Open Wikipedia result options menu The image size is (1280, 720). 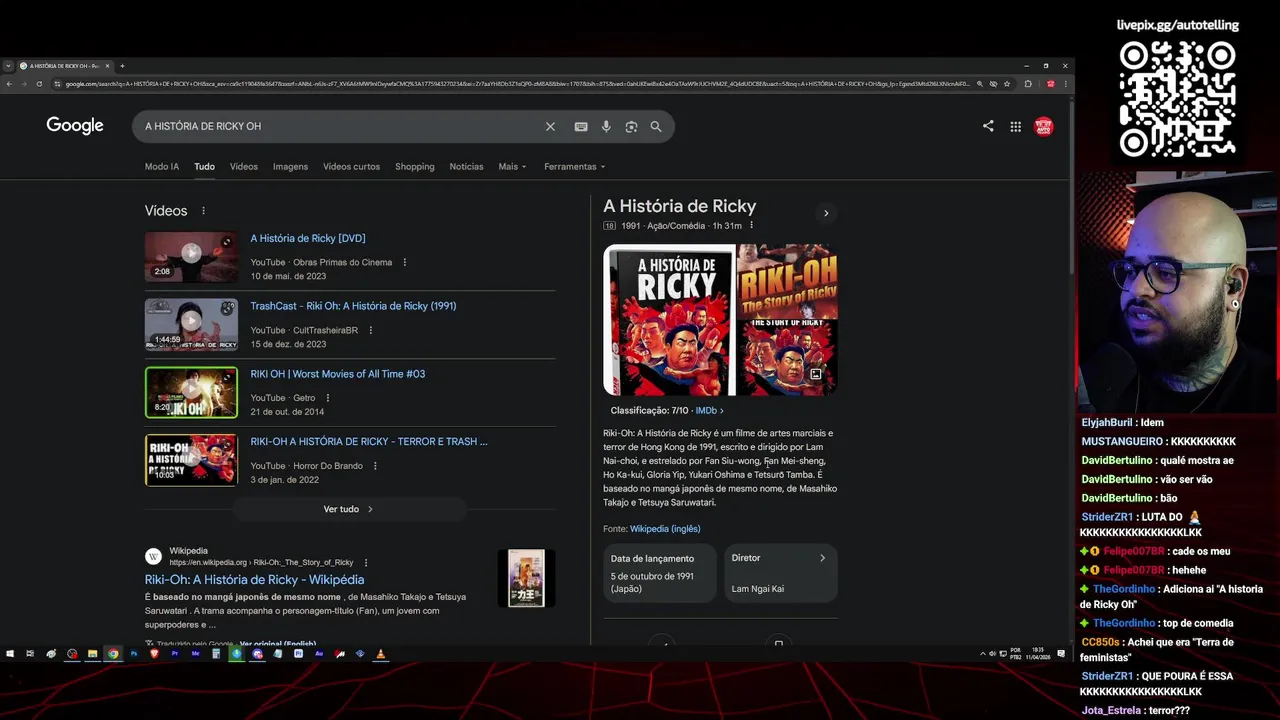point(366,563)
